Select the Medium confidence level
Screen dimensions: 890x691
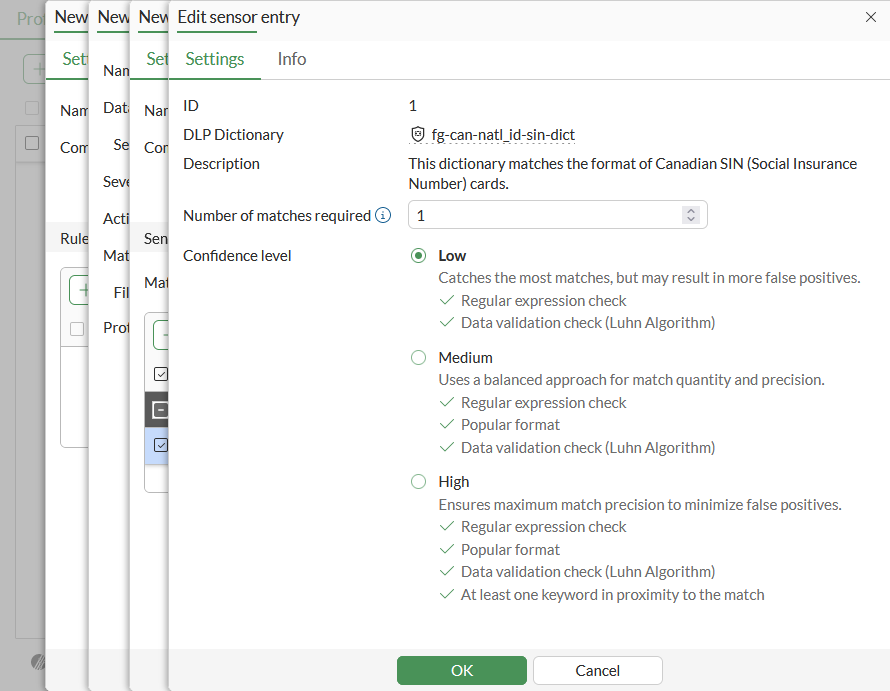(418, 357)
